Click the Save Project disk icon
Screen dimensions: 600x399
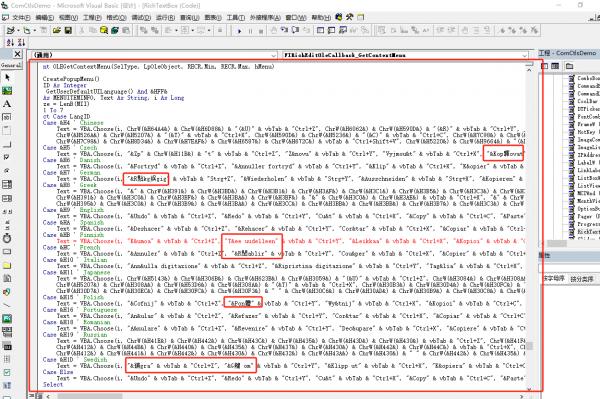[68, 30]
